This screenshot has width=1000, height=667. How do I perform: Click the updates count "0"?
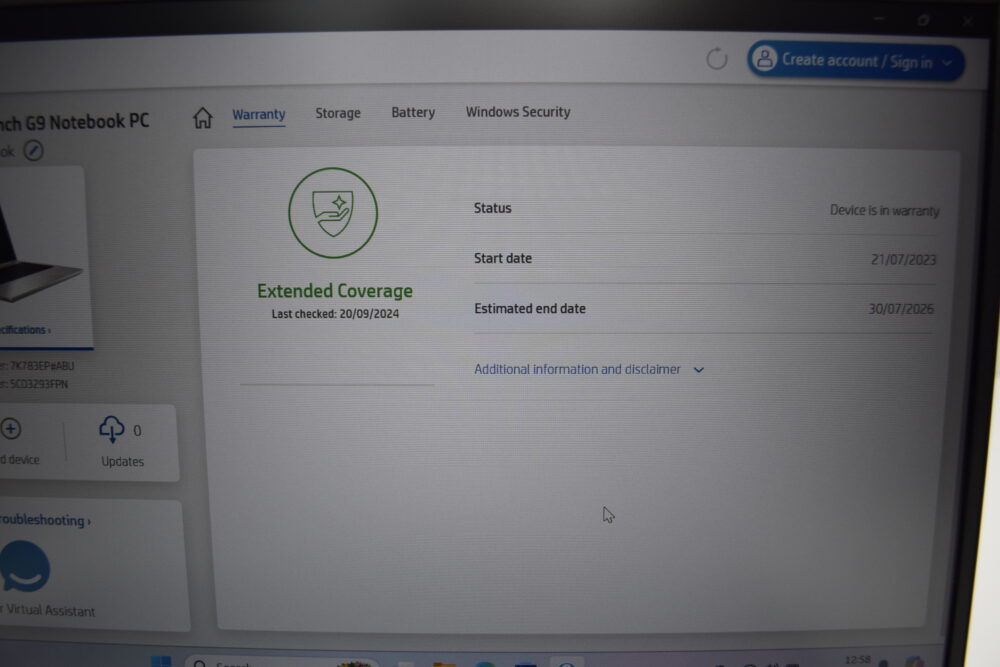click(137, 431)
